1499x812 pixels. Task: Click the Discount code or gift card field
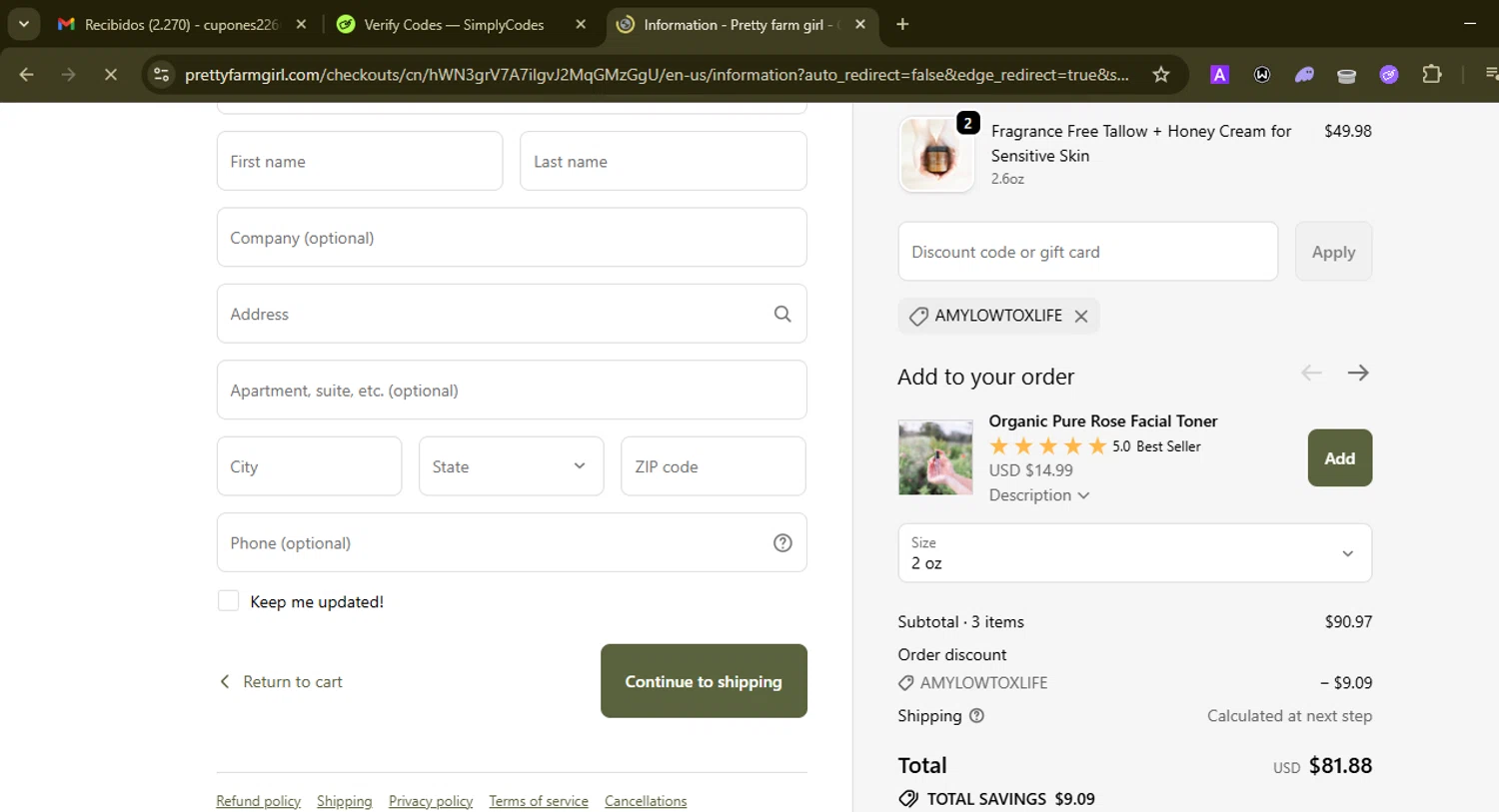(x=1088, y=252)
